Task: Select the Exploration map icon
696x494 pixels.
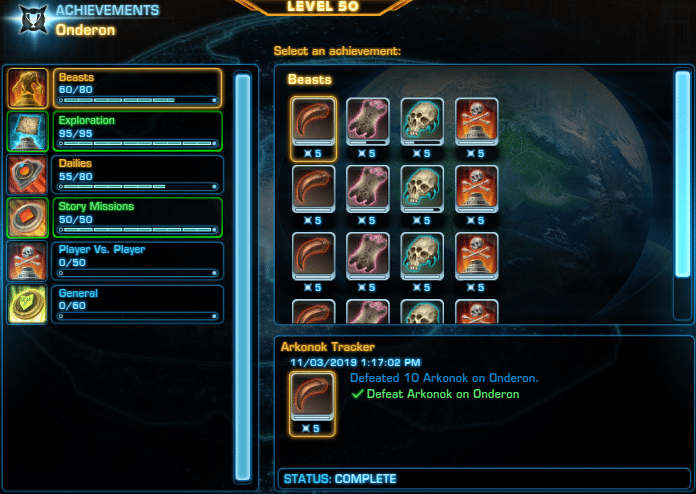Action: point(27,131)
